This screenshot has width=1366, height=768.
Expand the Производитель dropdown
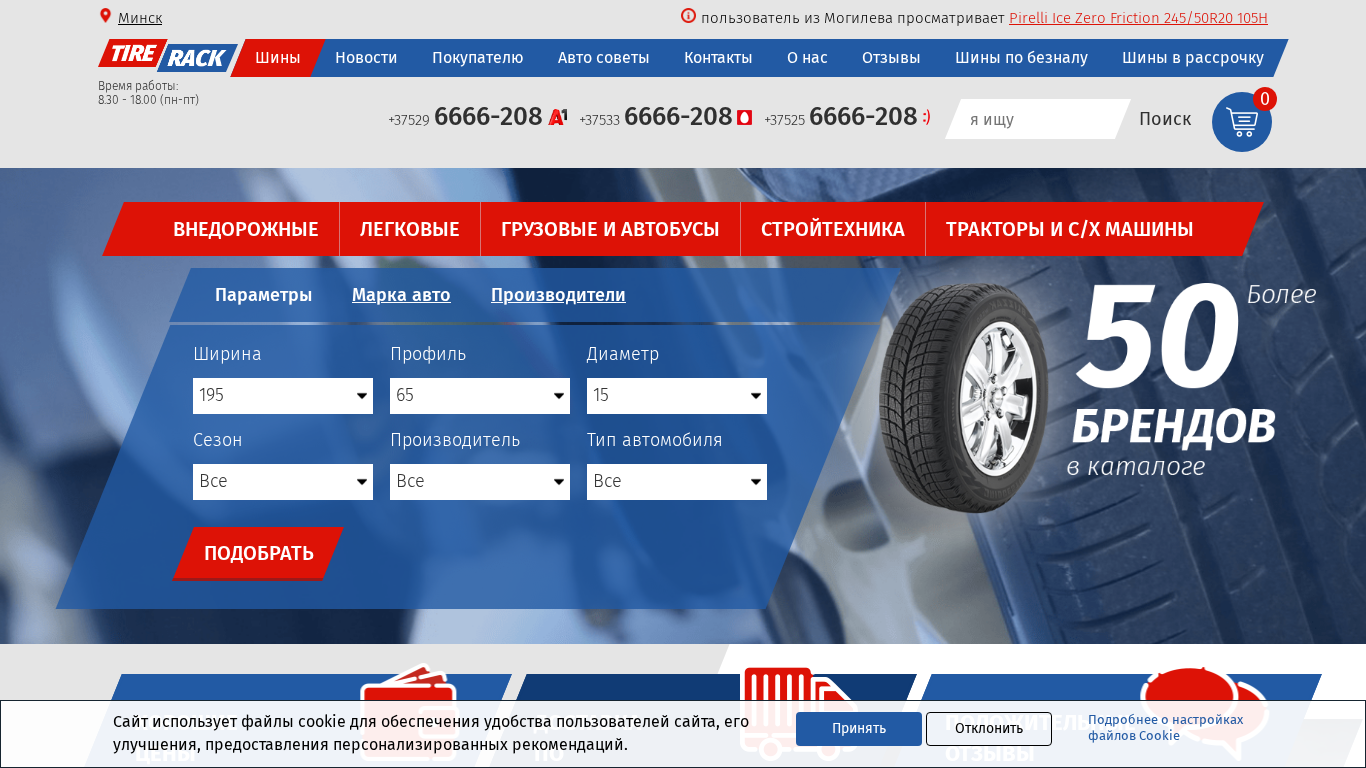click(480, 482)
